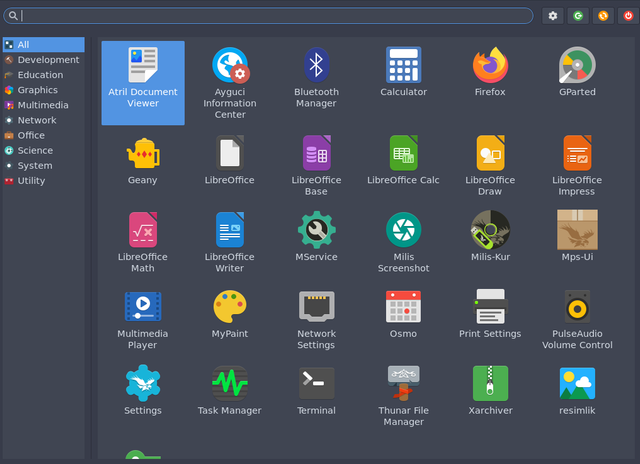
Task: Open LibreOffice Calc spreadsheet app
Action: pos(403,155)
